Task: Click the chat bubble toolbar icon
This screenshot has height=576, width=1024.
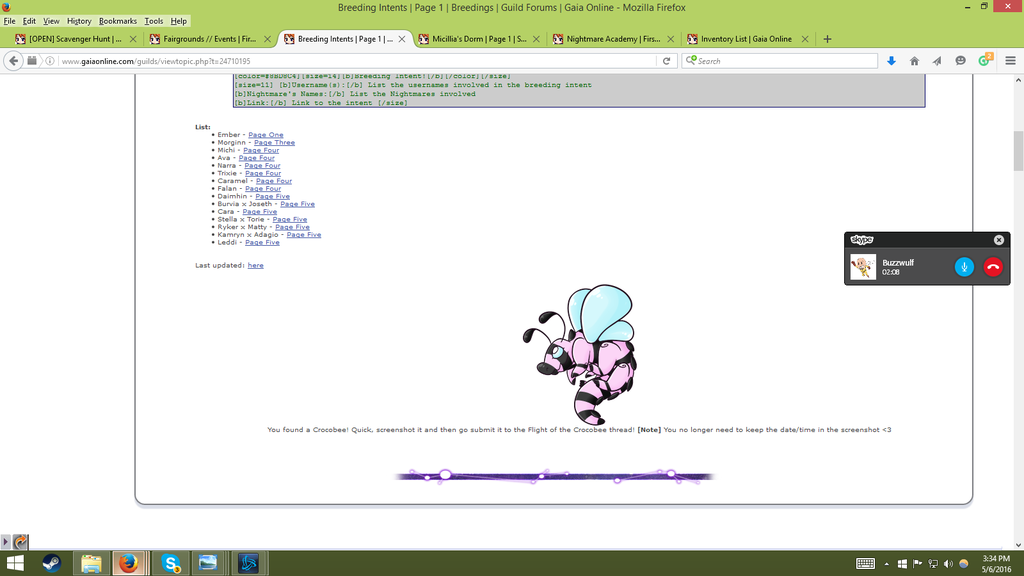Action: [x=960, y=61]
